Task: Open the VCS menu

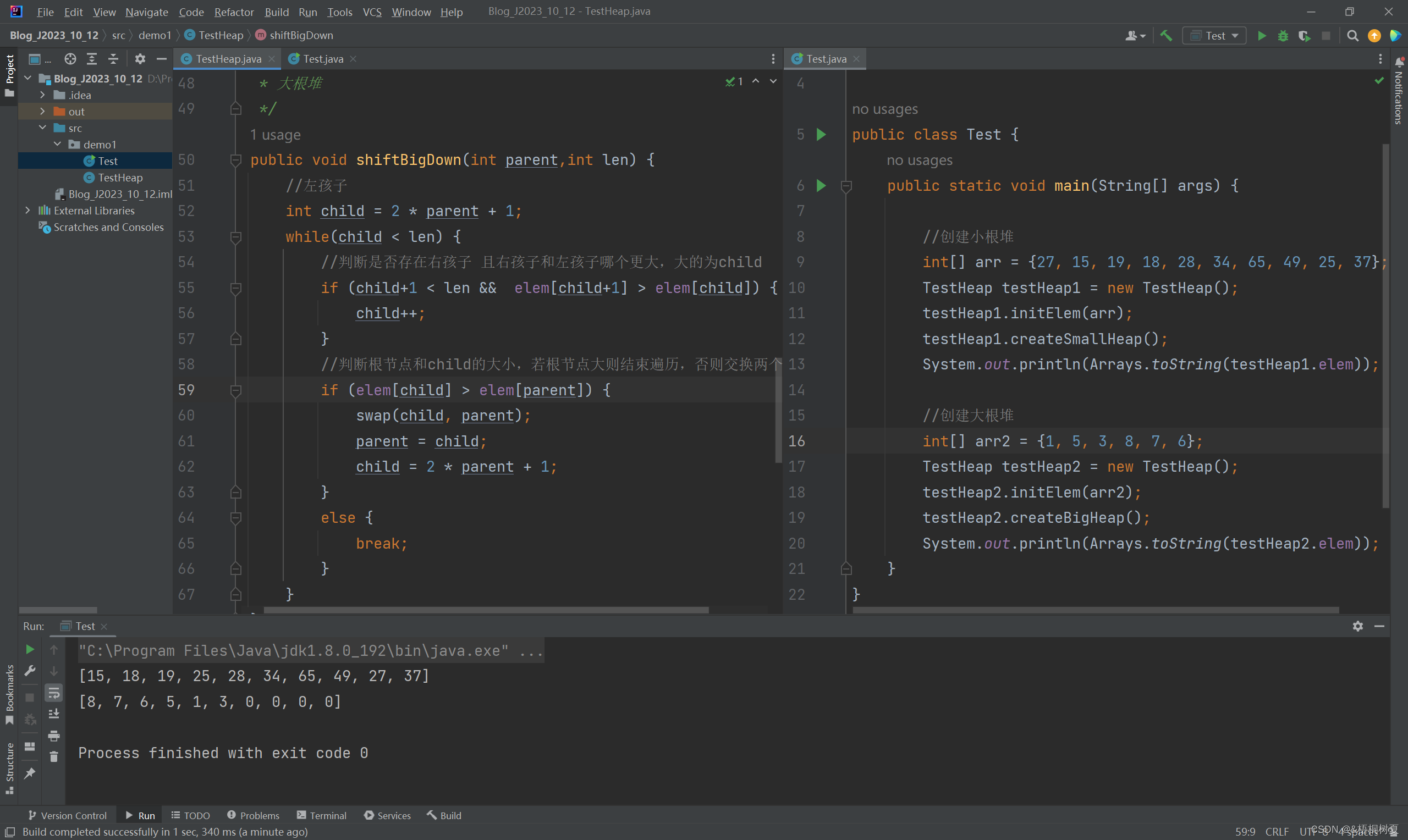Action: 372,12
